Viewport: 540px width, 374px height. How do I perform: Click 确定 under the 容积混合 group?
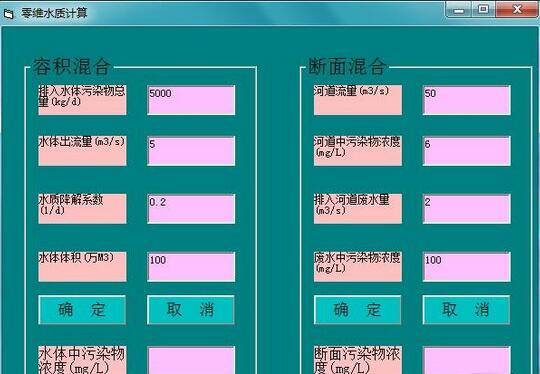coord(82,310)
